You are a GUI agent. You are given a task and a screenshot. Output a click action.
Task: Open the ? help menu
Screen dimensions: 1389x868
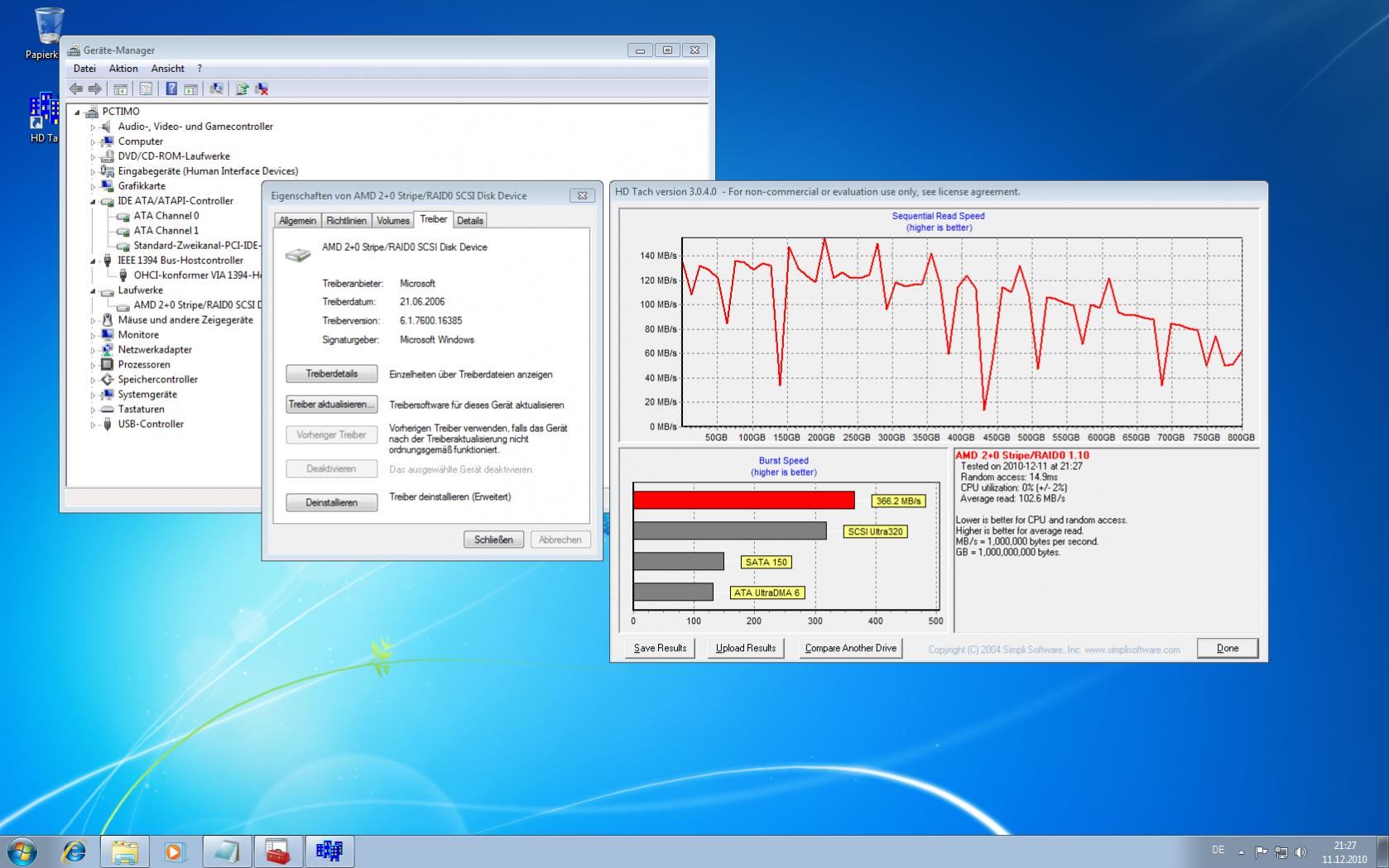click(x=199, y=69)
